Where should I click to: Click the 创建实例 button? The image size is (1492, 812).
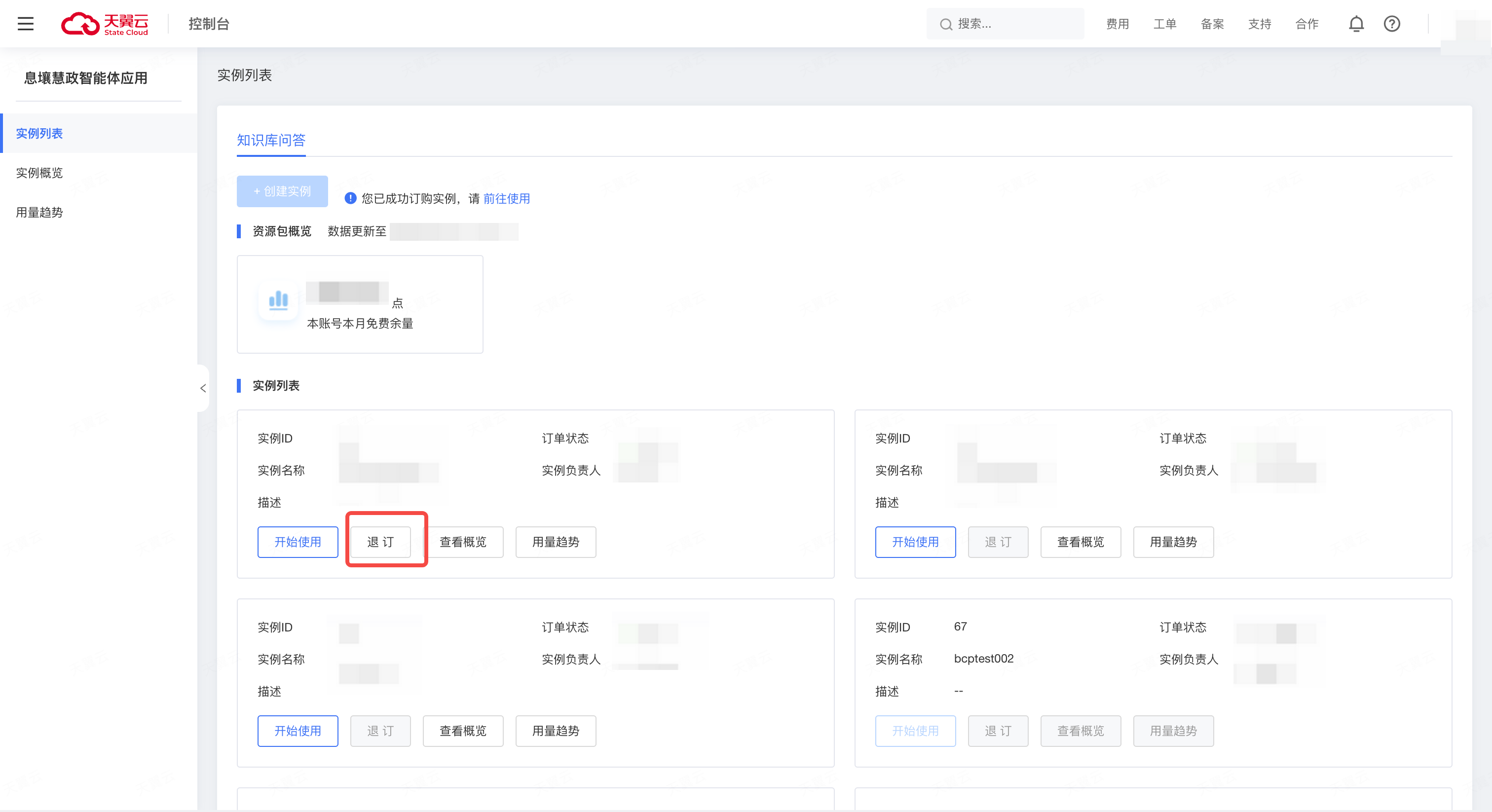(283, 191)
